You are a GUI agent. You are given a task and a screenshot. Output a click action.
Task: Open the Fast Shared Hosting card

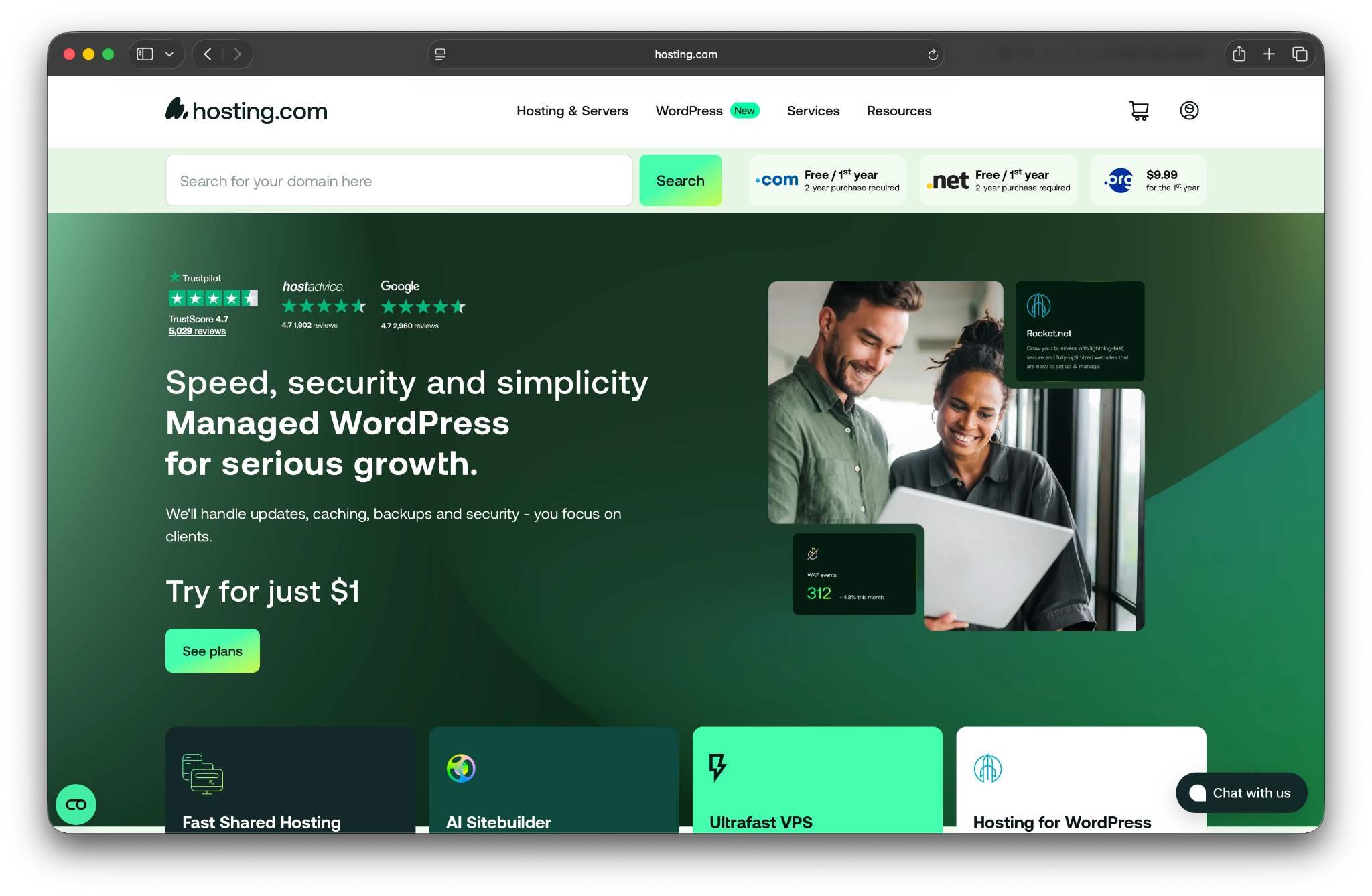(290, 780)
